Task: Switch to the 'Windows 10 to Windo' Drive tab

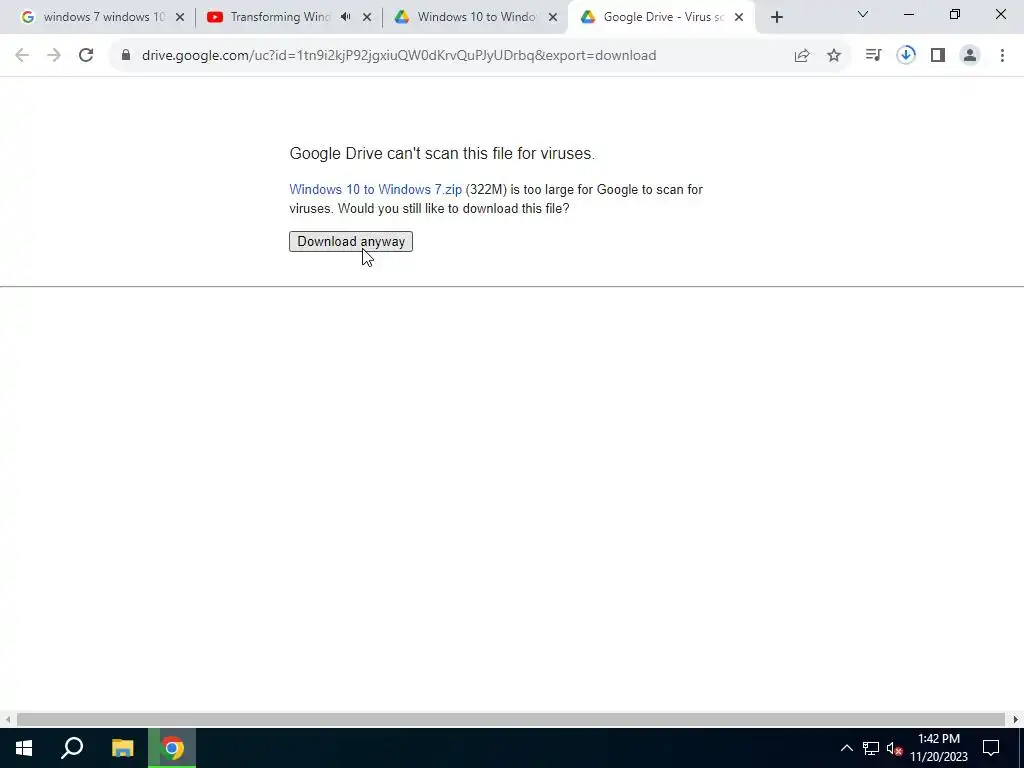Action: point(475,17)
